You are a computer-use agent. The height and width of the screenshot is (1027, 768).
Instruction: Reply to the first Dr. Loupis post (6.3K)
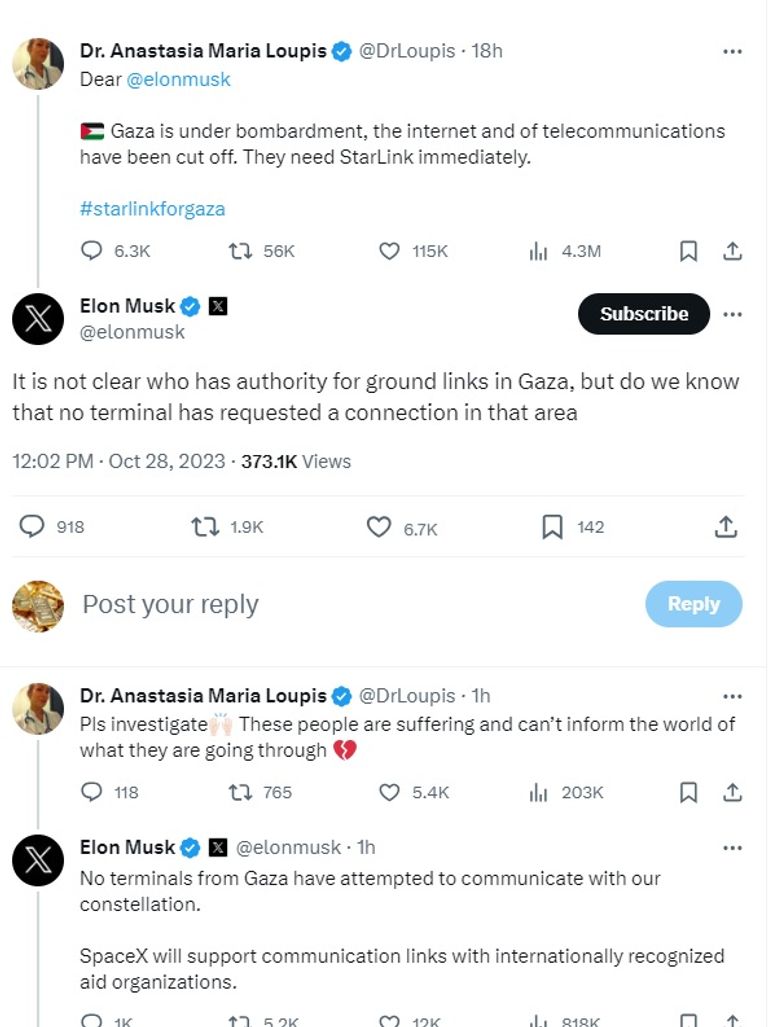point(92,251)
